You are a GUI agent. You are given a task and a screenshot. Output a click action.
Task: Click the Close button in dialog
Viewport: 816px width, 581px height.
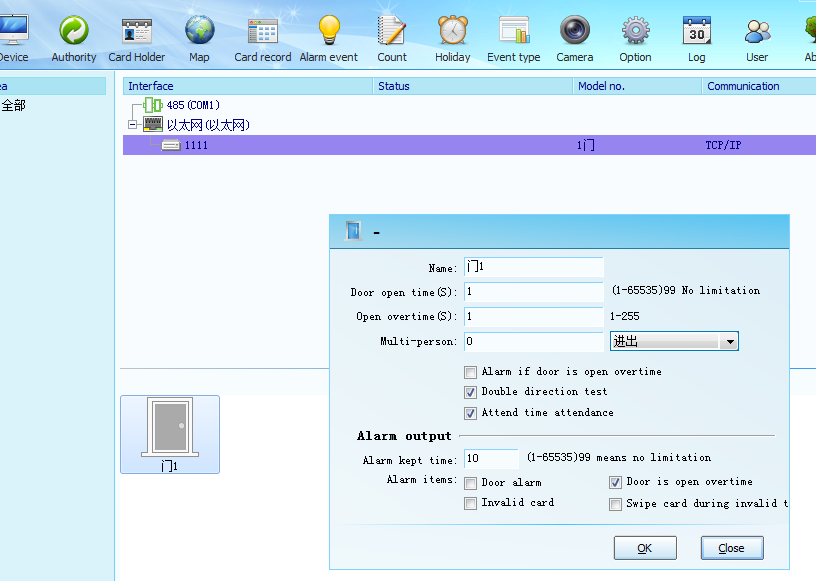tap(731, 548)
